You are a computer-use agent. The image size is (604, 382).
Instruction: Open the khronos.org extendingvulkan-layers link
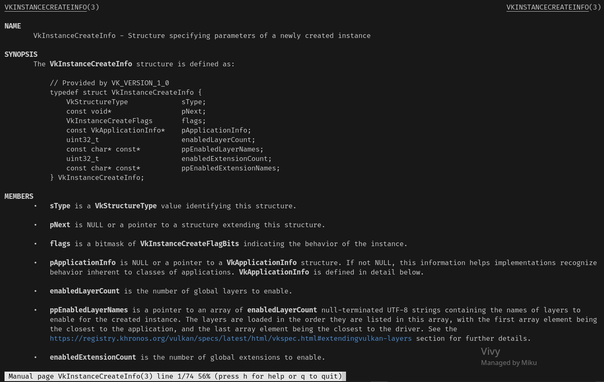click(230, 338)
